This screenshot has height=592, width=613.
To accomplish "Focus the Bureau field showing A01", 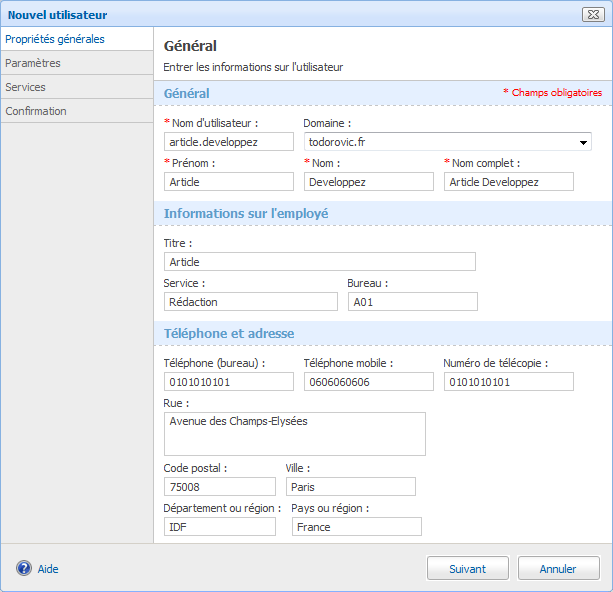I will point(412,301).
